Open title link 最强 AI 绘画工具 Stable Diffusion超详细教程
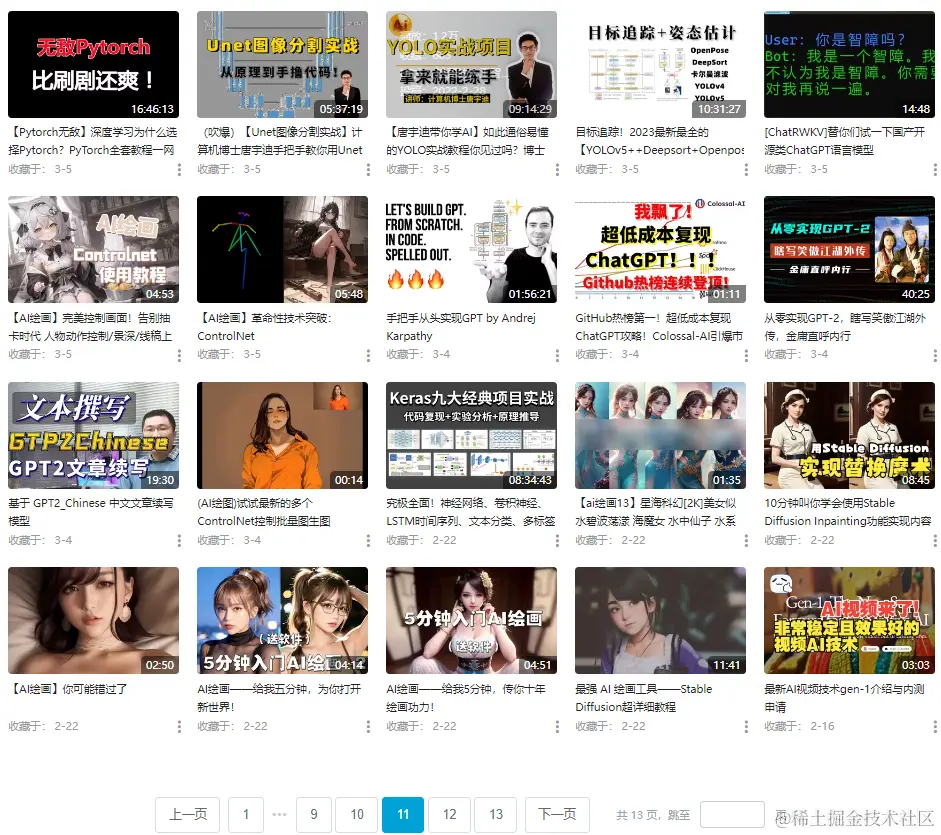941x835 pixels. tap(644, 698)
